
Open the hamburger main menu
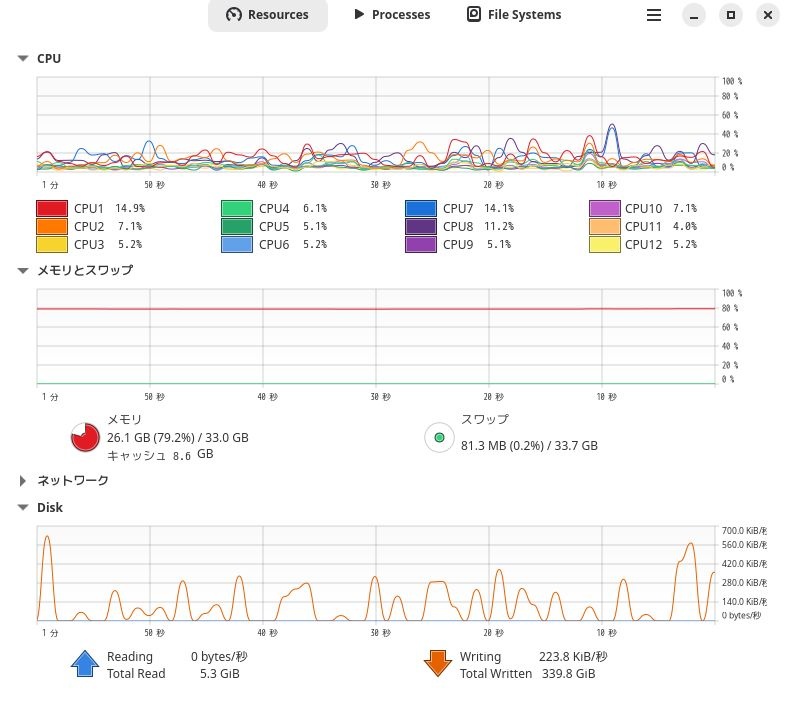coord(653,15)
